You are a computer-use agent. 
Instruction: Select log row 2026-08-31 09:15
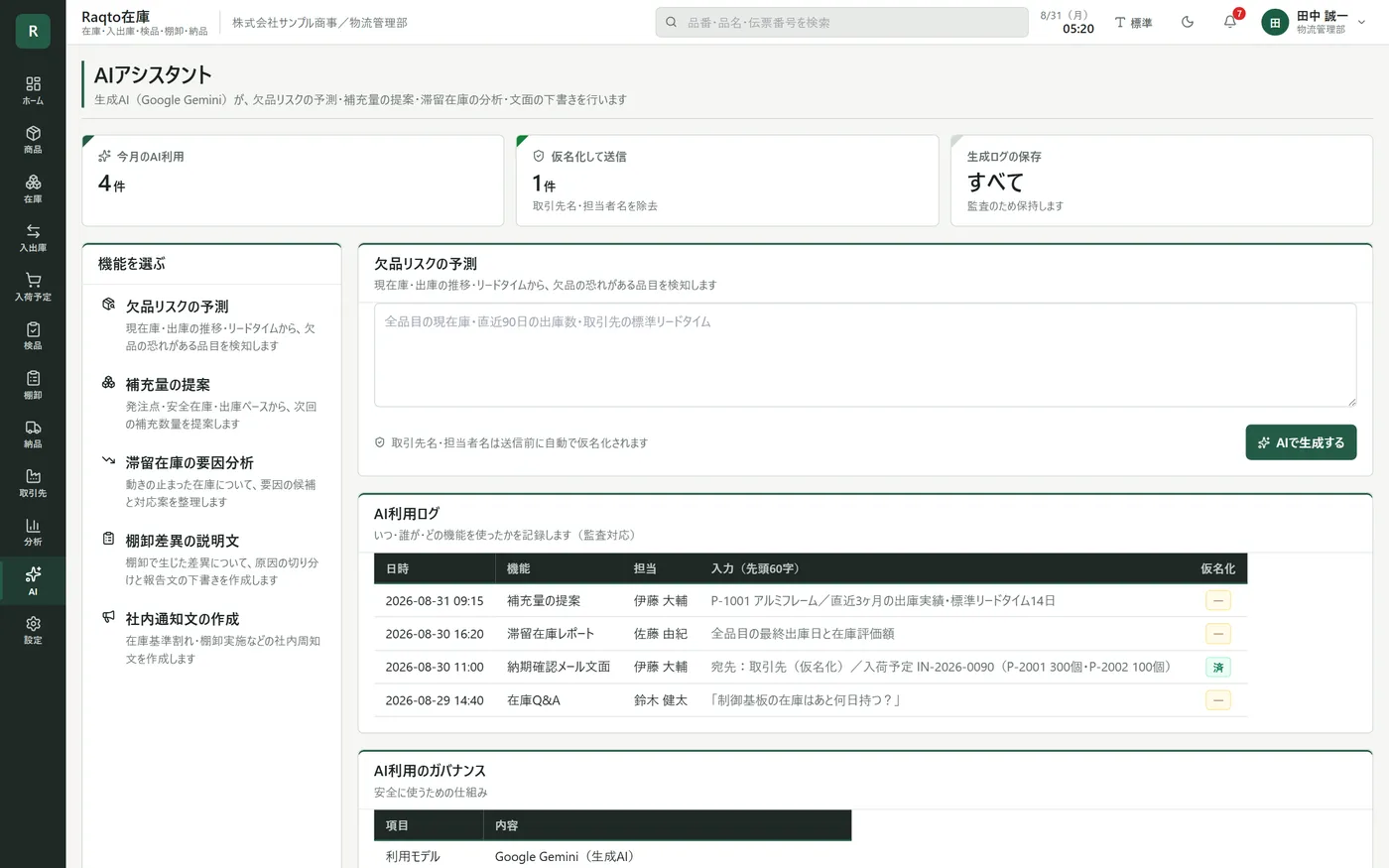point(811,601)
